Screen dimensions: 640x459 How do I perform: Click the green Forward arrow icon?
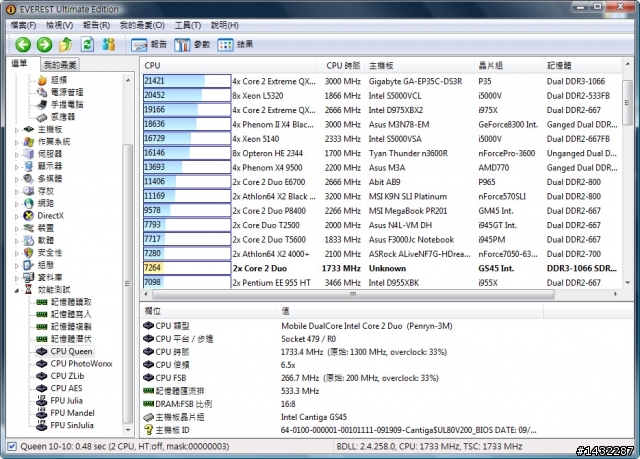[x=44, y=44]
